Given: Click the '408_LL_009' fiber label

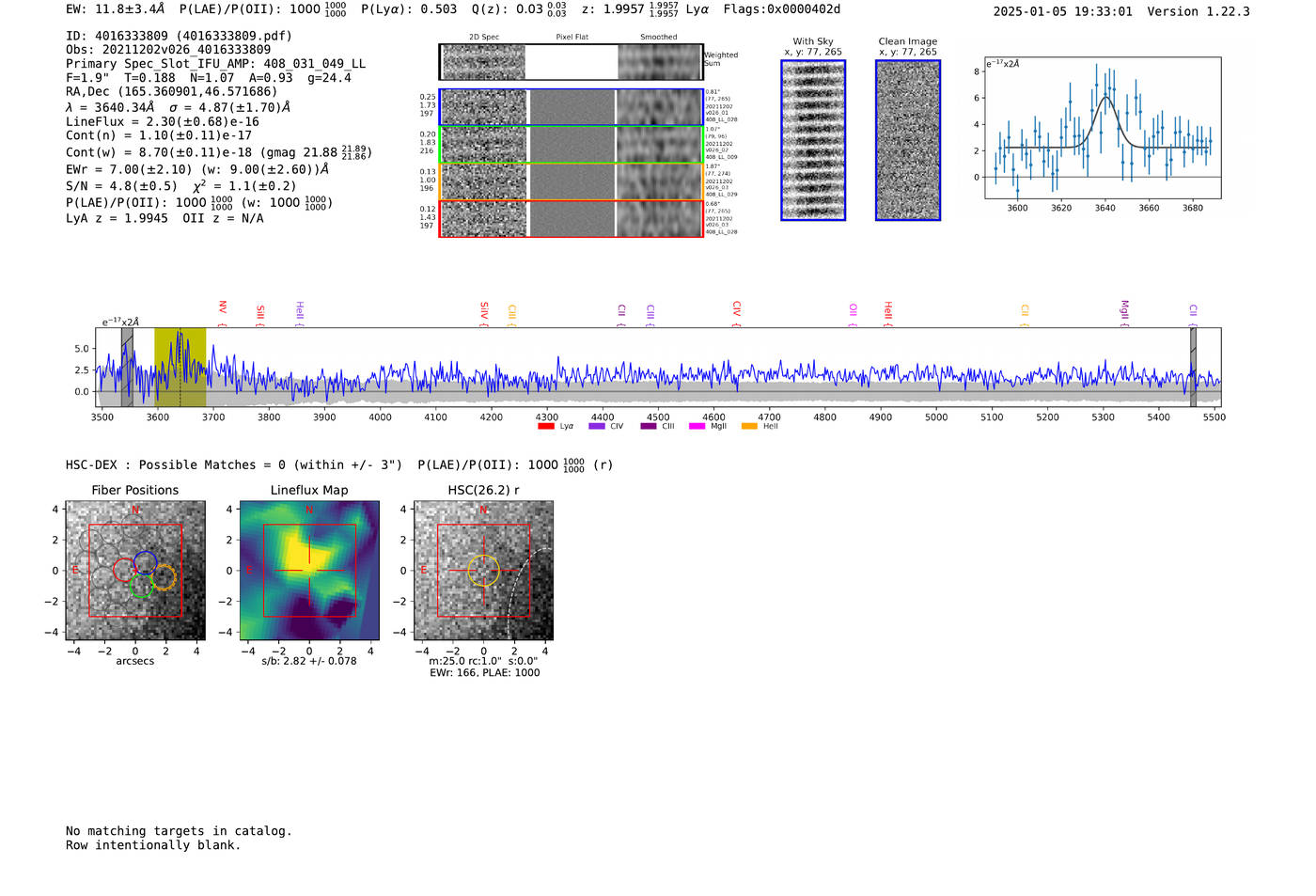Looking at the screenshot, I should (722, 157).
